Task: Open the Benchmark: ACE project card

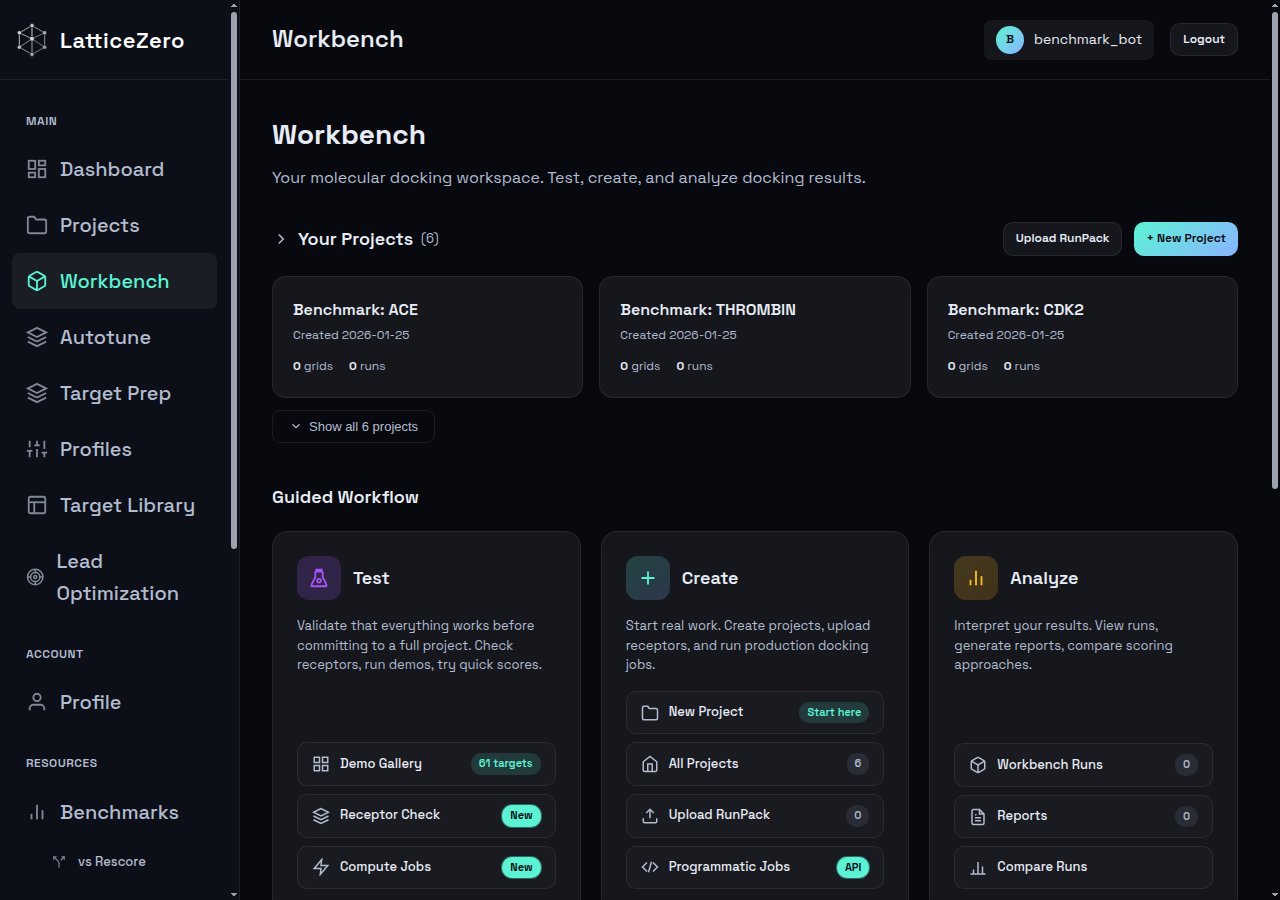Action: tap(427, 337)
